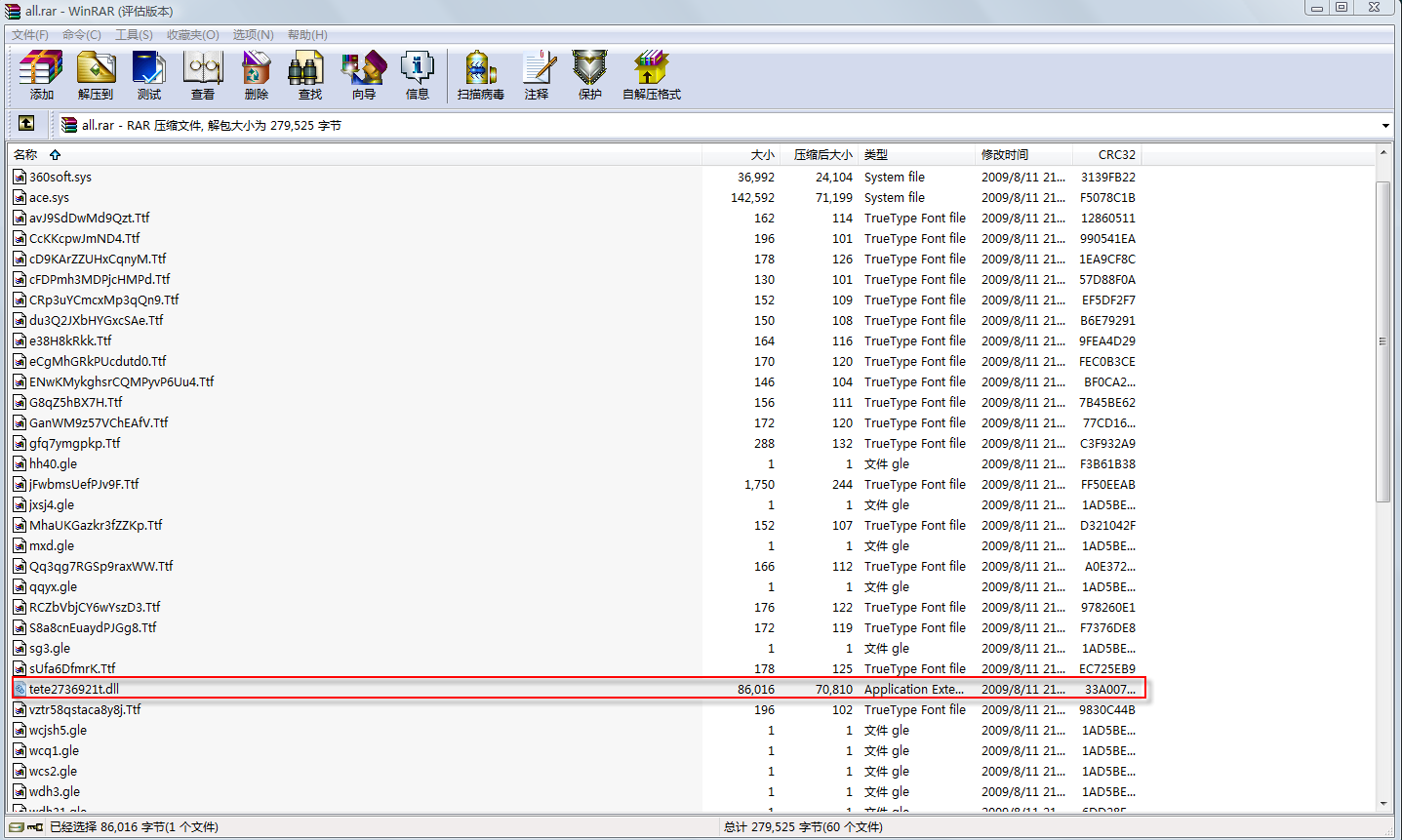Expand the address bar dropdown arrow
Image resolution: width=1402 pixels, height=840 pixels.
click(1385, 125)
